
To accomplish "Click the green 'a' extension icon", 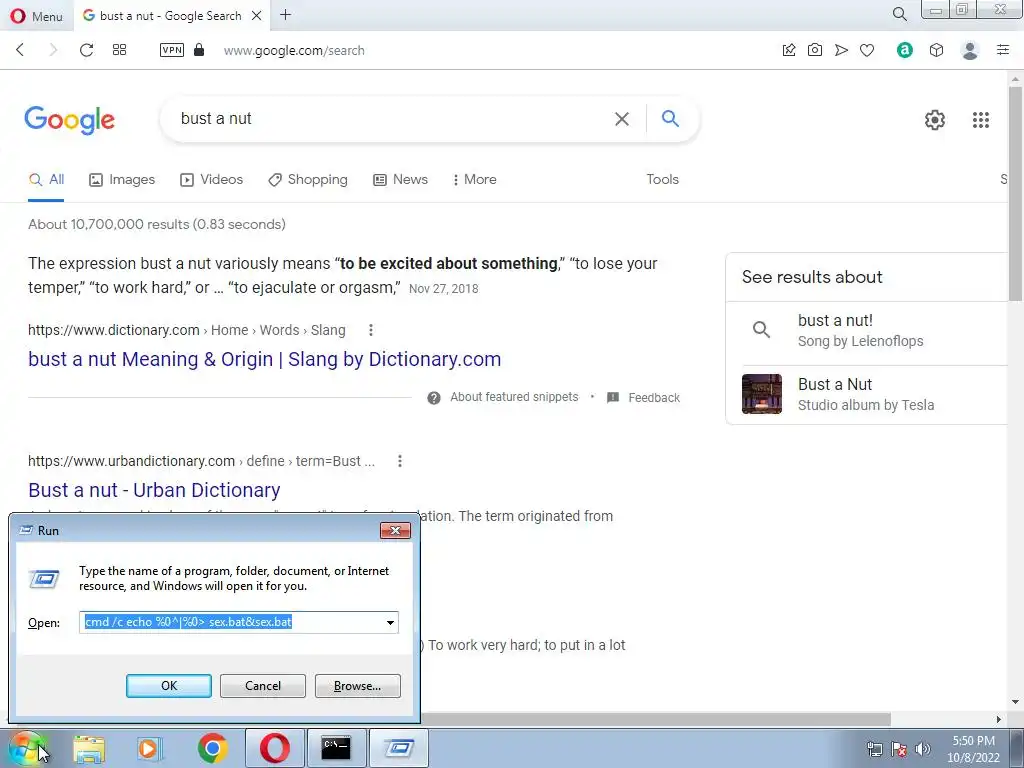I will point(904,50).
